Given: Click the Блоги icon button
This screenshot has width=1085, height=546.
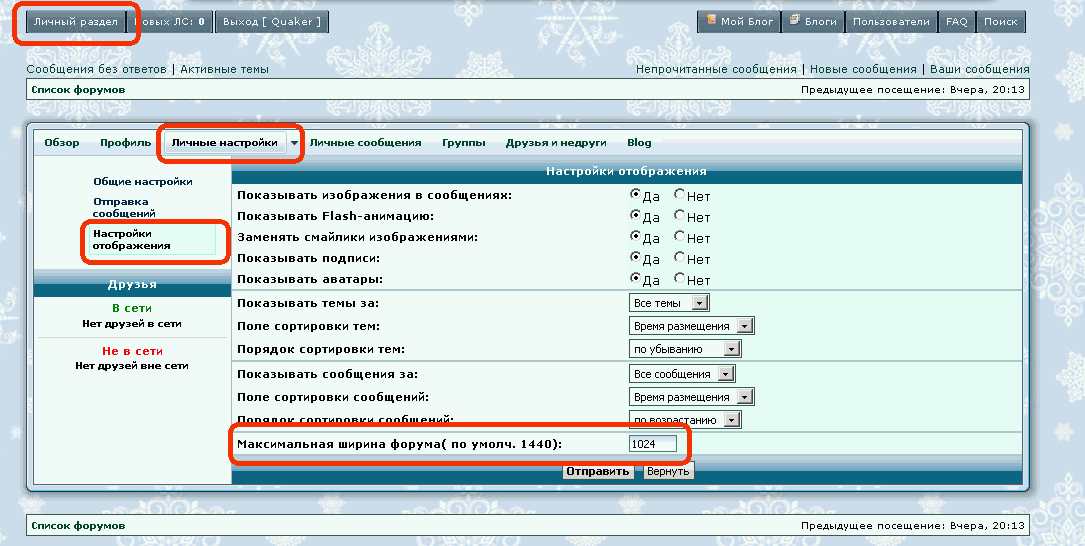Looking at the screenshot, I should point(812,22).
